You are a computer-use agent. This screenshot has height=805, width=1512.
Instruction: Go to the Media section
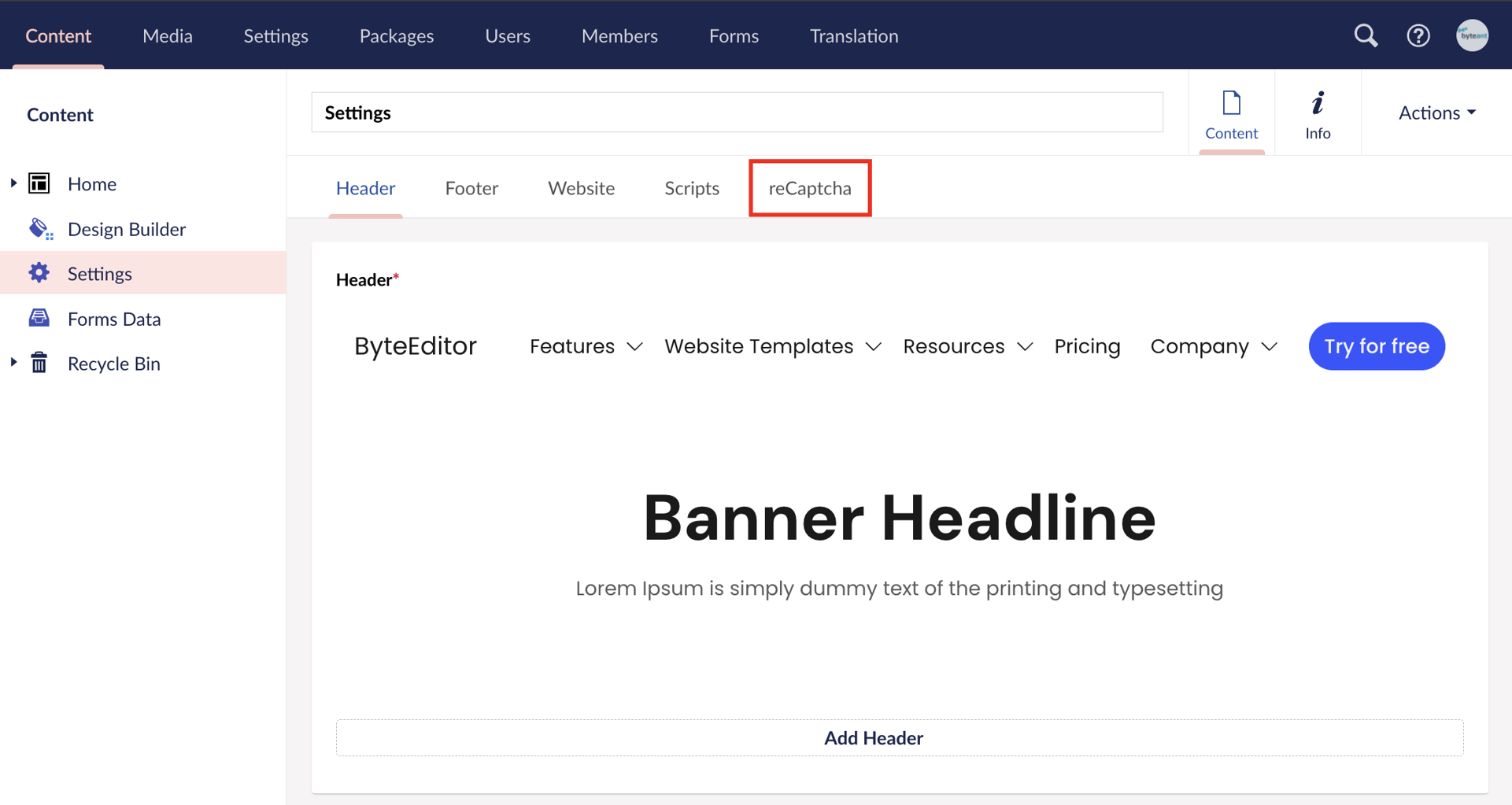coord(167,35)
